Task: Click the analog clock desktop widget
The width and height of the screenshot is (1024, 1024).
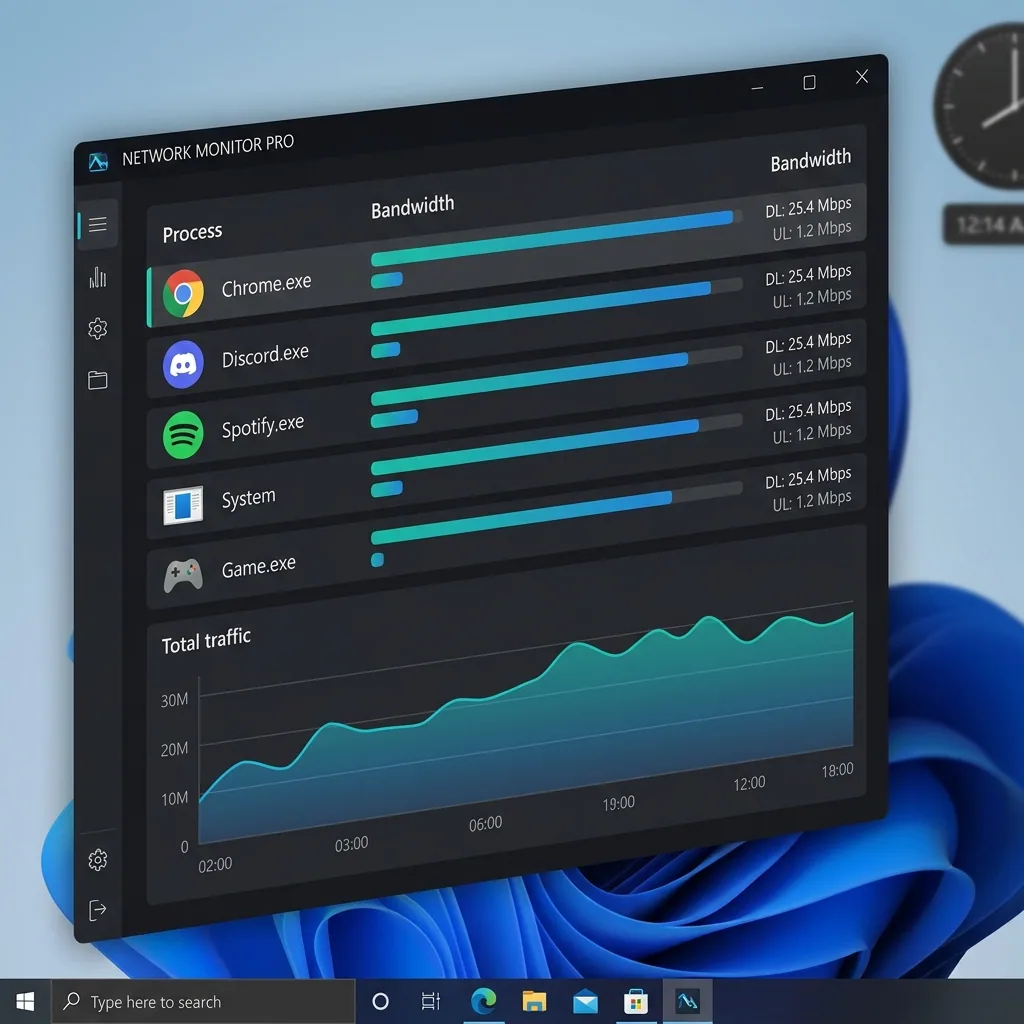Action: [980, 104]
